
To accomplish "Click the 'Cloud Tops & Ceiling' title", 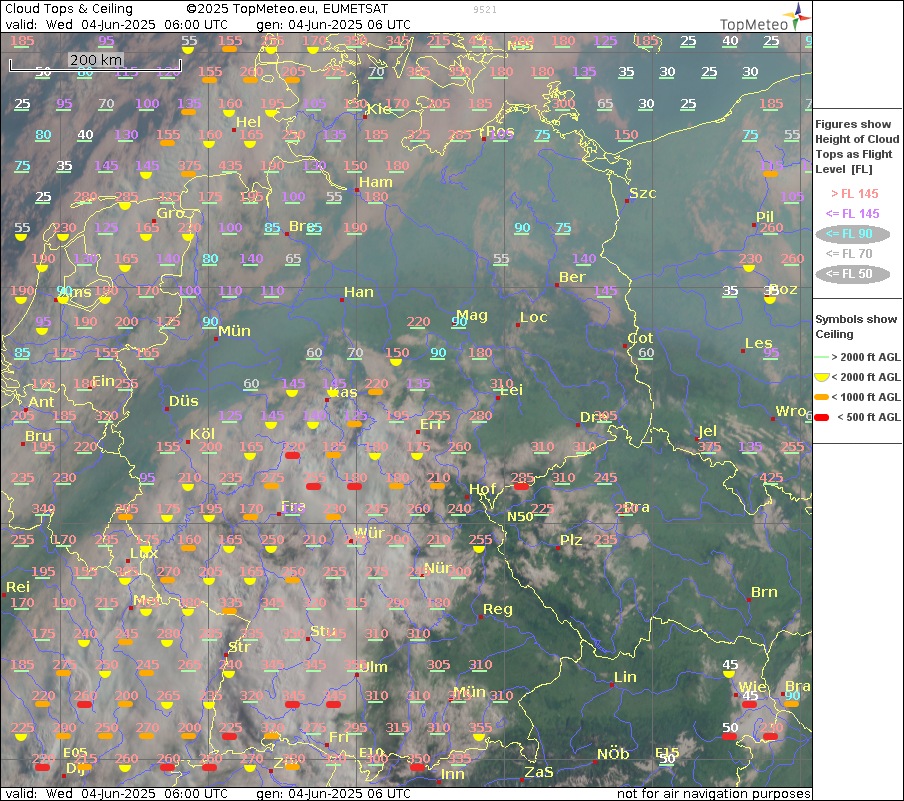I will (69, 9).
